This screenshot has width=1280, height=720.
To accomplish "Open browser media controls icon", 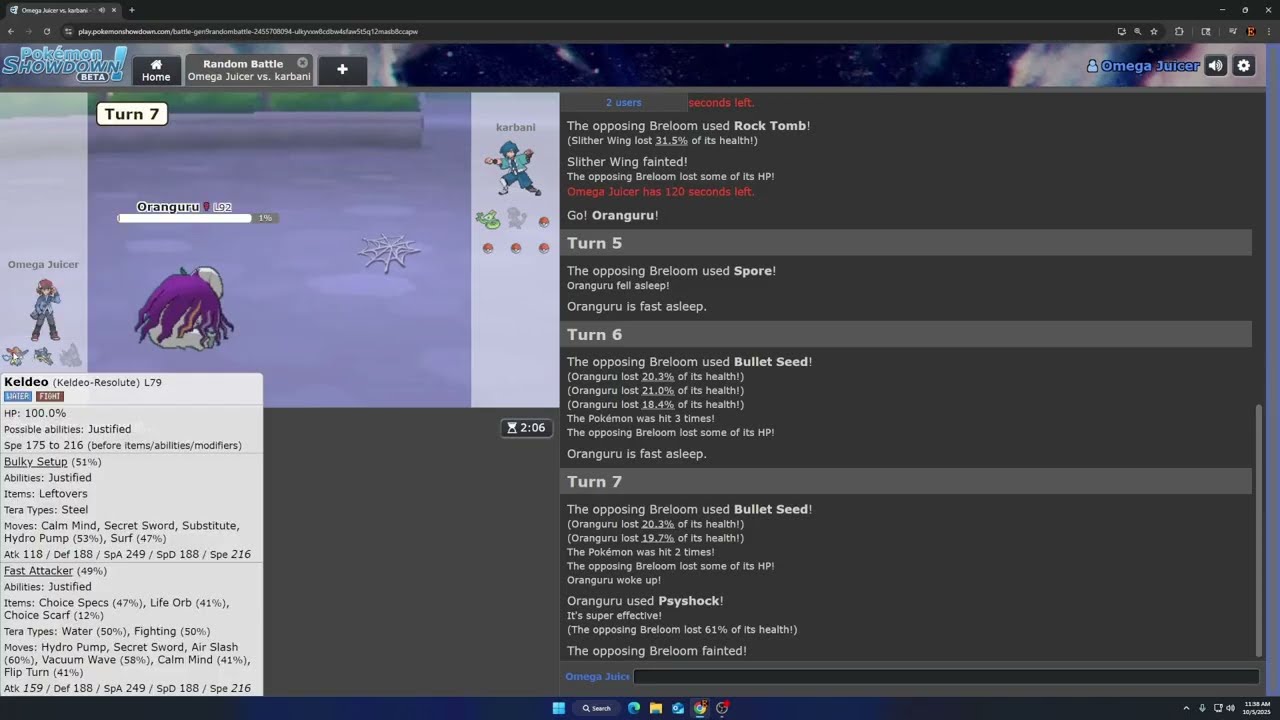I will click(1232, 31).
